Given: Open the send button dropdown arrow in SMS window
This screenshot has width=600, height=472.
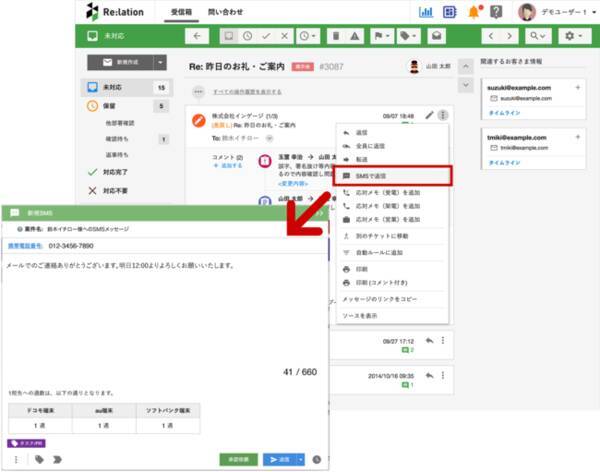Looking at the screenshot, I should coord(301,459).
